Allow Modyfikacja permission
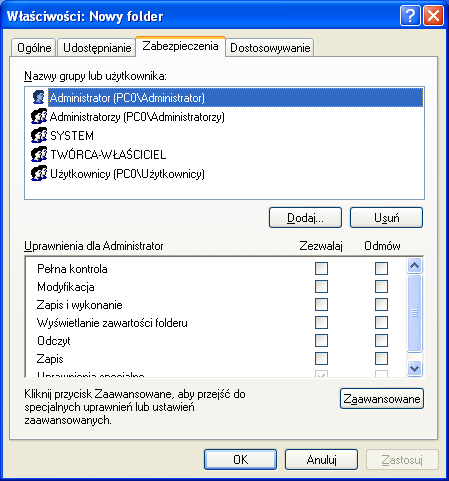This screenshot has height=481, width=449. click(321, 286)
